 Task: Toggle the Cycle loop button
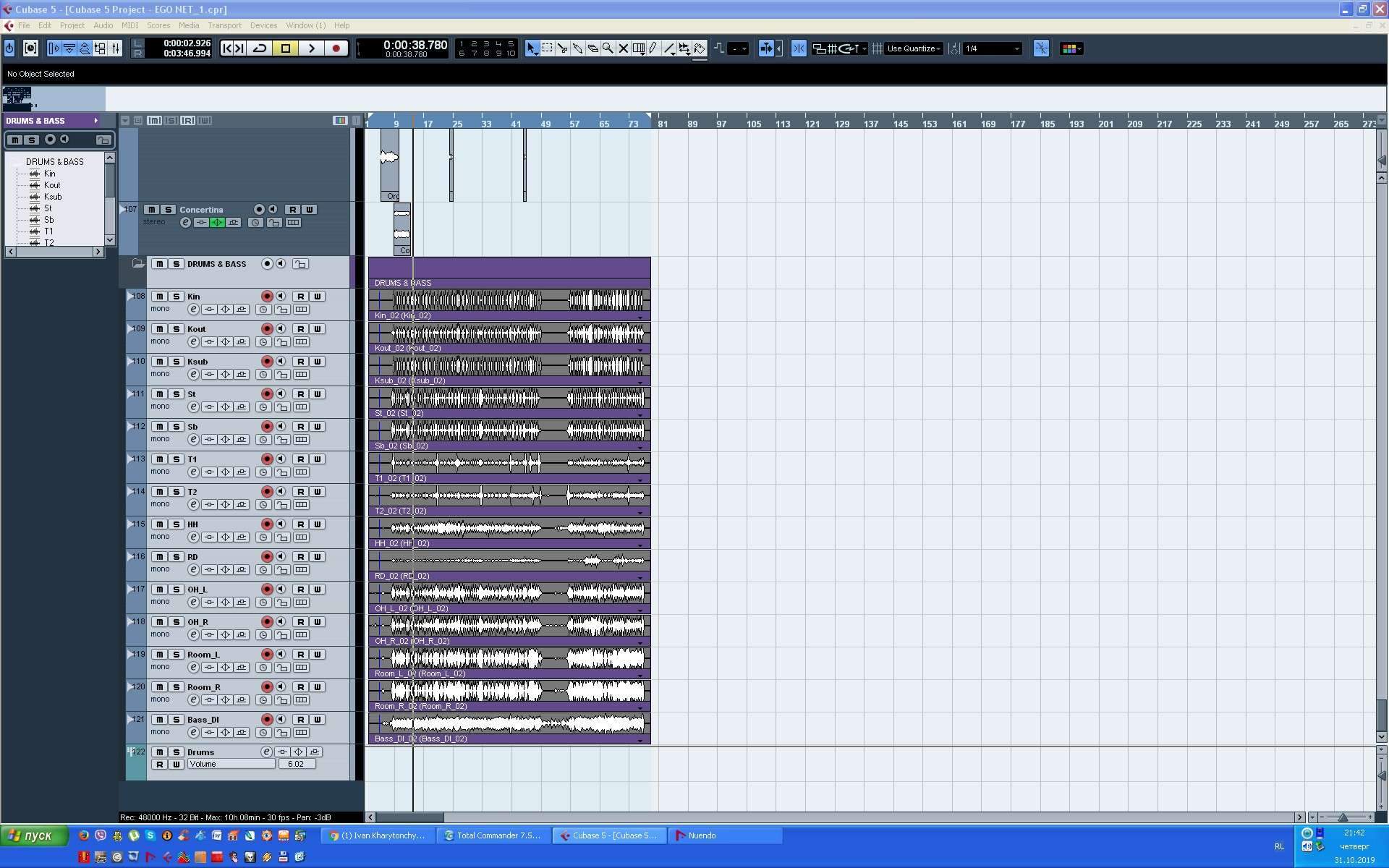pyautogui.click(x=260, y=48)
